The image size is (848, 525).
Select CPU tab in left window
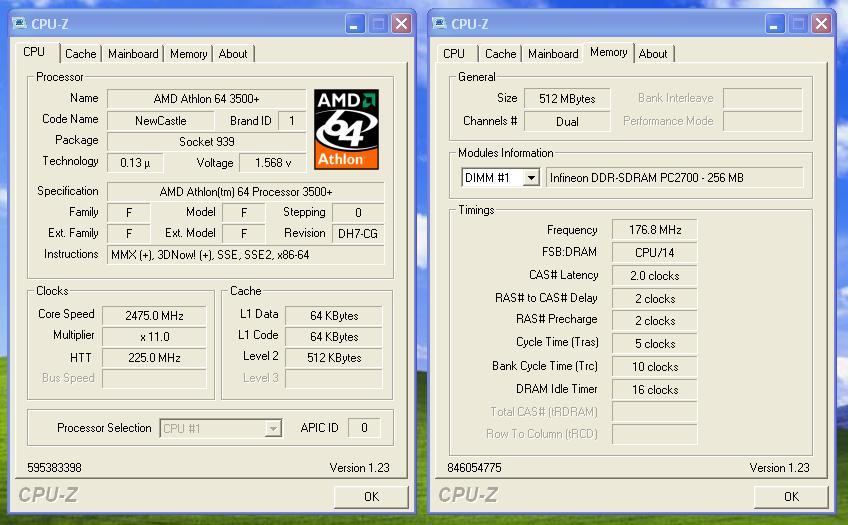(35, 52)
